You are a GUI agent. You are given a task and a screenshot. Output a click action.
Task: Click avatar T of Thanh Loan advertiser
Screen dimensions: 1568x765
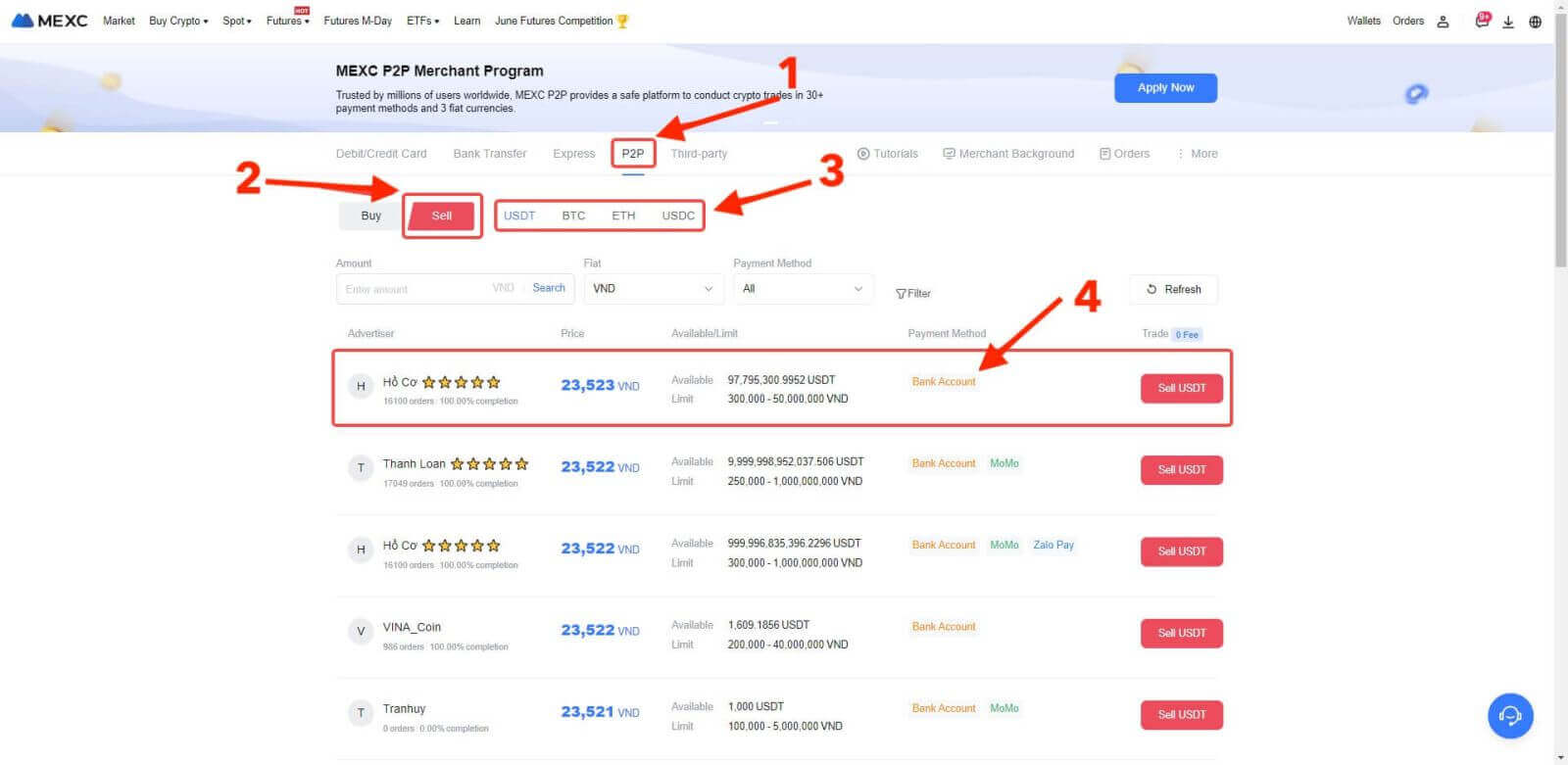361,468
